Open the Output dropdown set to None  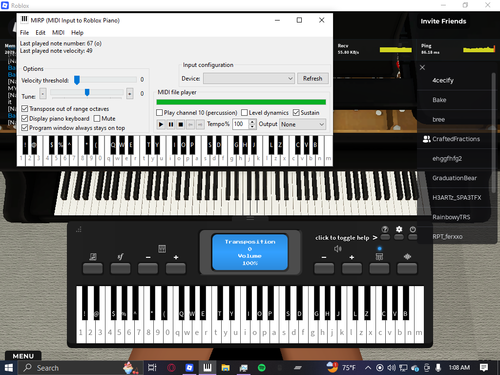[x=302, y=124]
